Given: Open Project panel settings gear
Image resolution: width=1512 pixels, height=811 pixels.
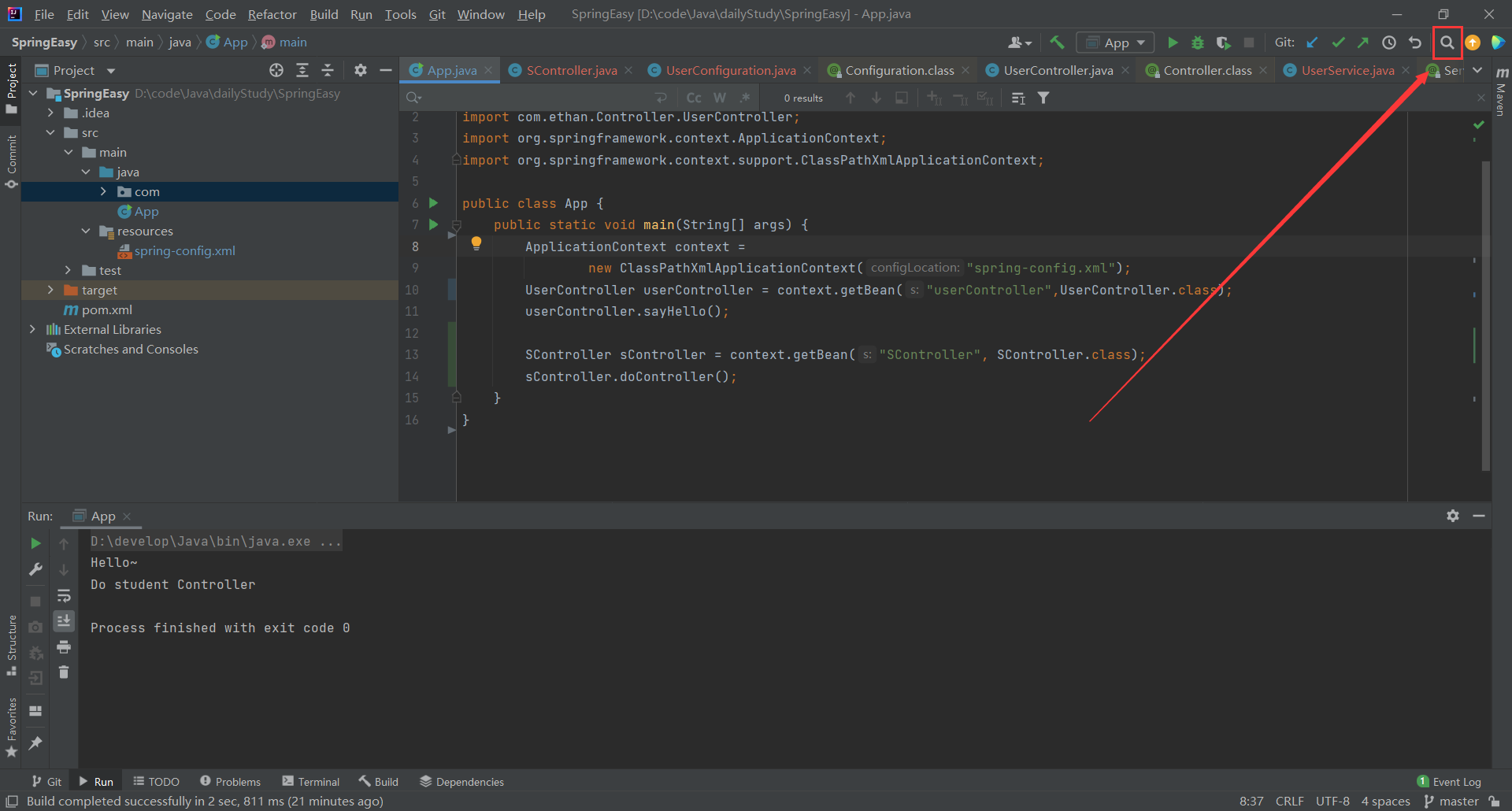Looking at the screenshot, I should click(x=361, y=70).
